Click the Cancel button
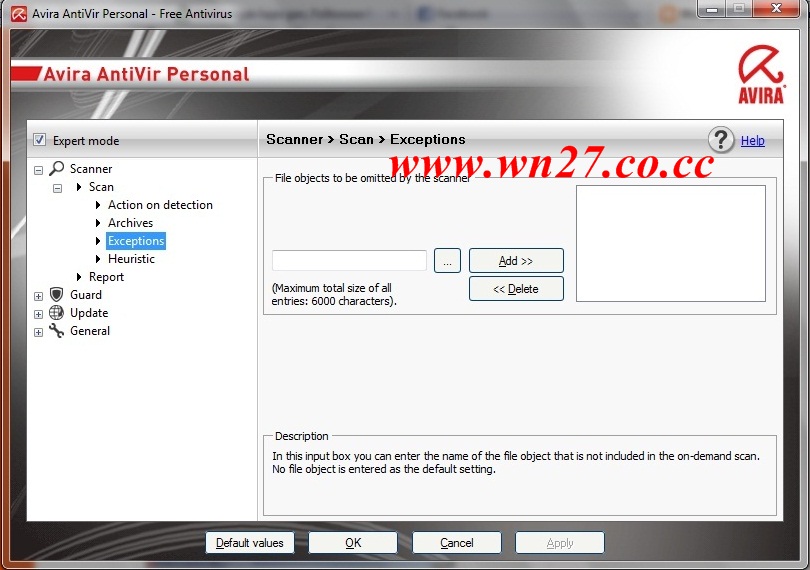 click(x=457, y=543)
